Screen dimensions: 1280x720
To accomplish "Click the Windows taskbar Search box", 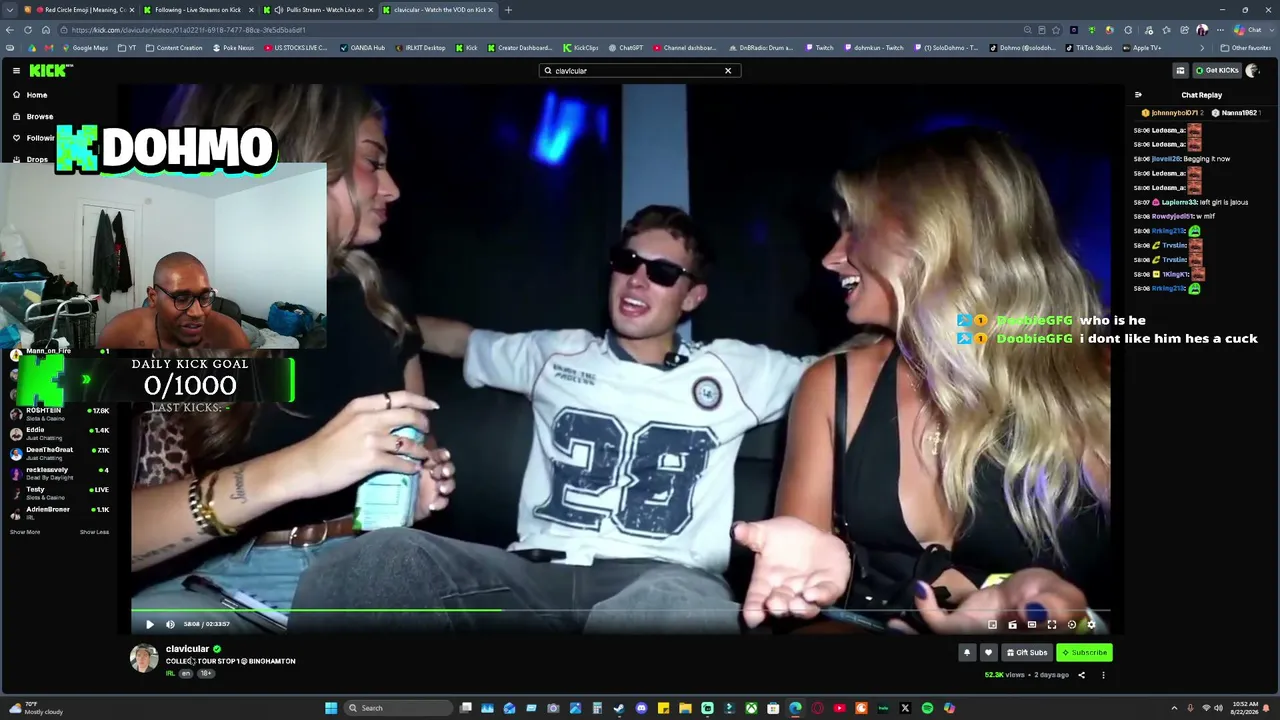I will pyautogui.click(x=398, y=708).
